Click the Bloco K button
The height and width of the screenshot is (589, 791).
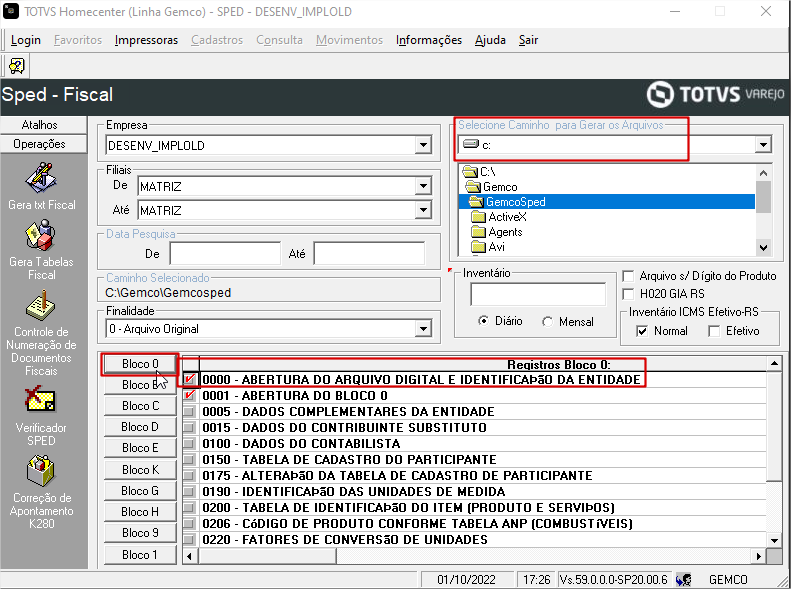click(x=140, y=469)
